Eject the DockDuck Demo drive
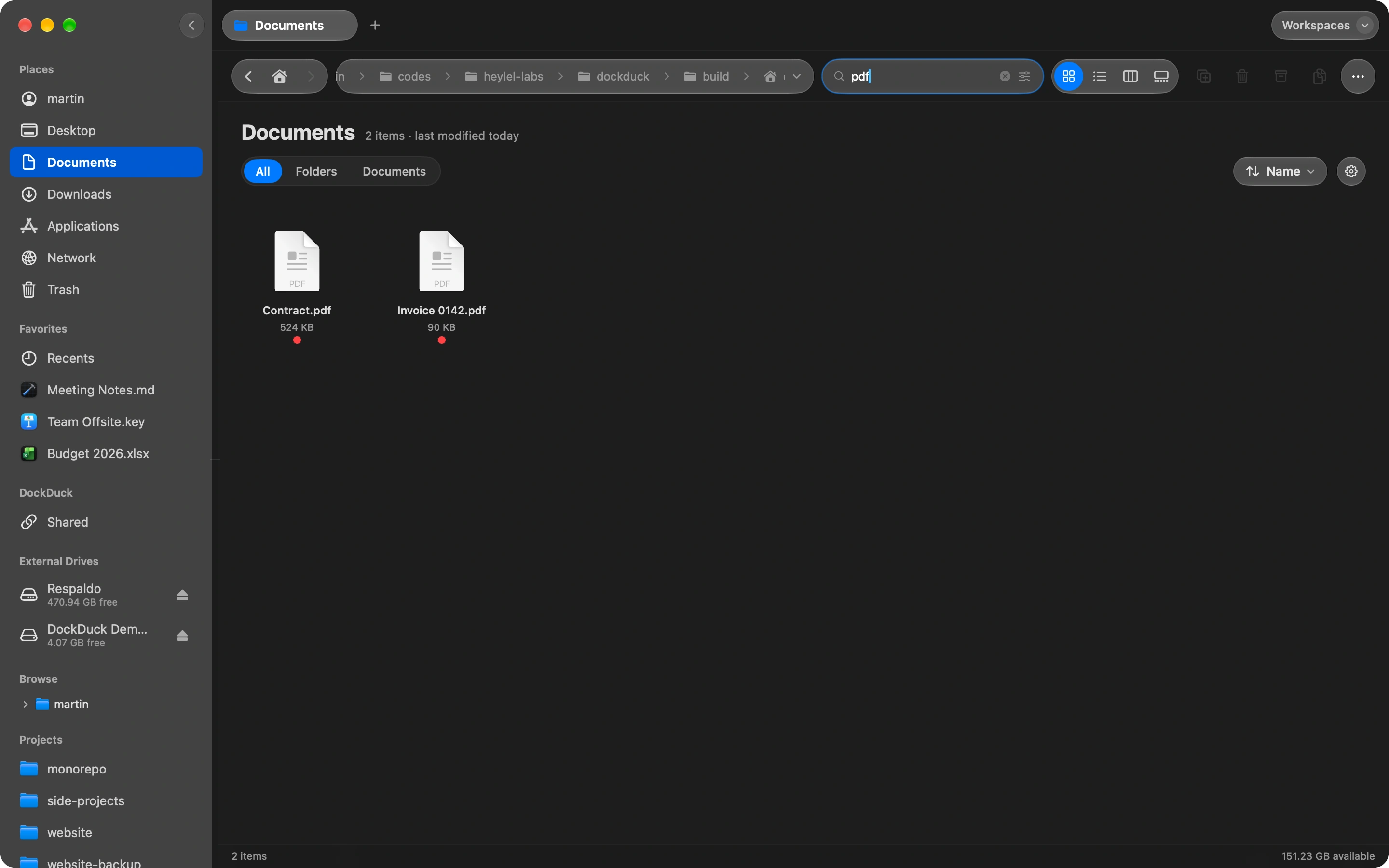Viewport: 1389px width, 868px height. pos(182,636)
